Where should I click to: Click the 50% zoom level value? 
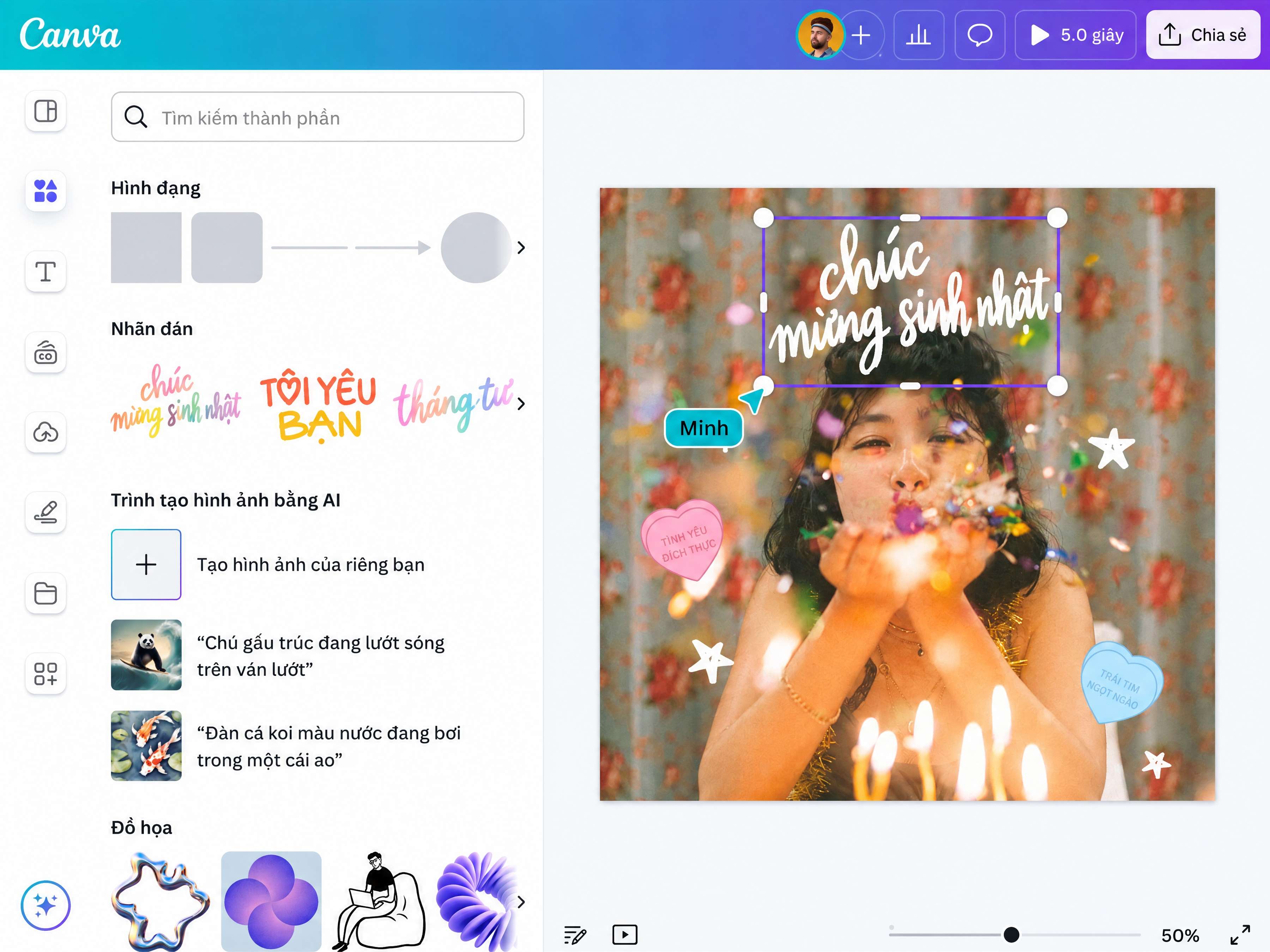pyautogui.click(x=1180, y=935)
